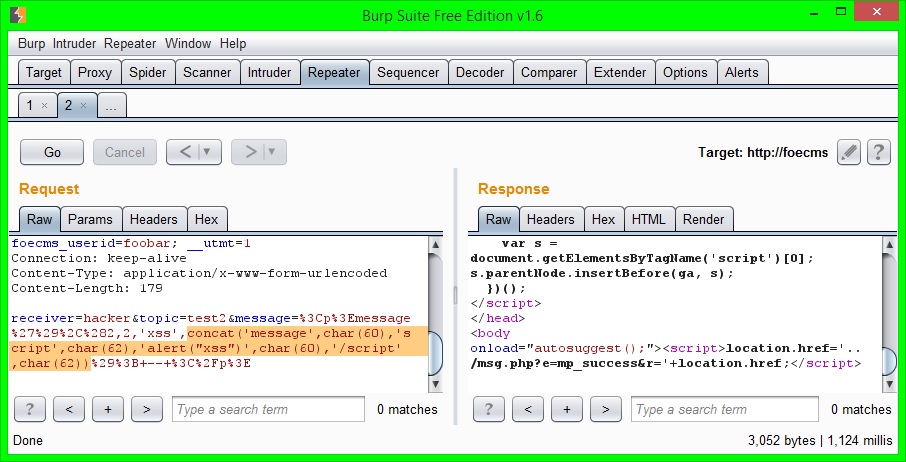Click 'Connection: keep-alive' header line
Image resolution: width=906 pixels, height=462 pixels.
click(x=99, y=258)
